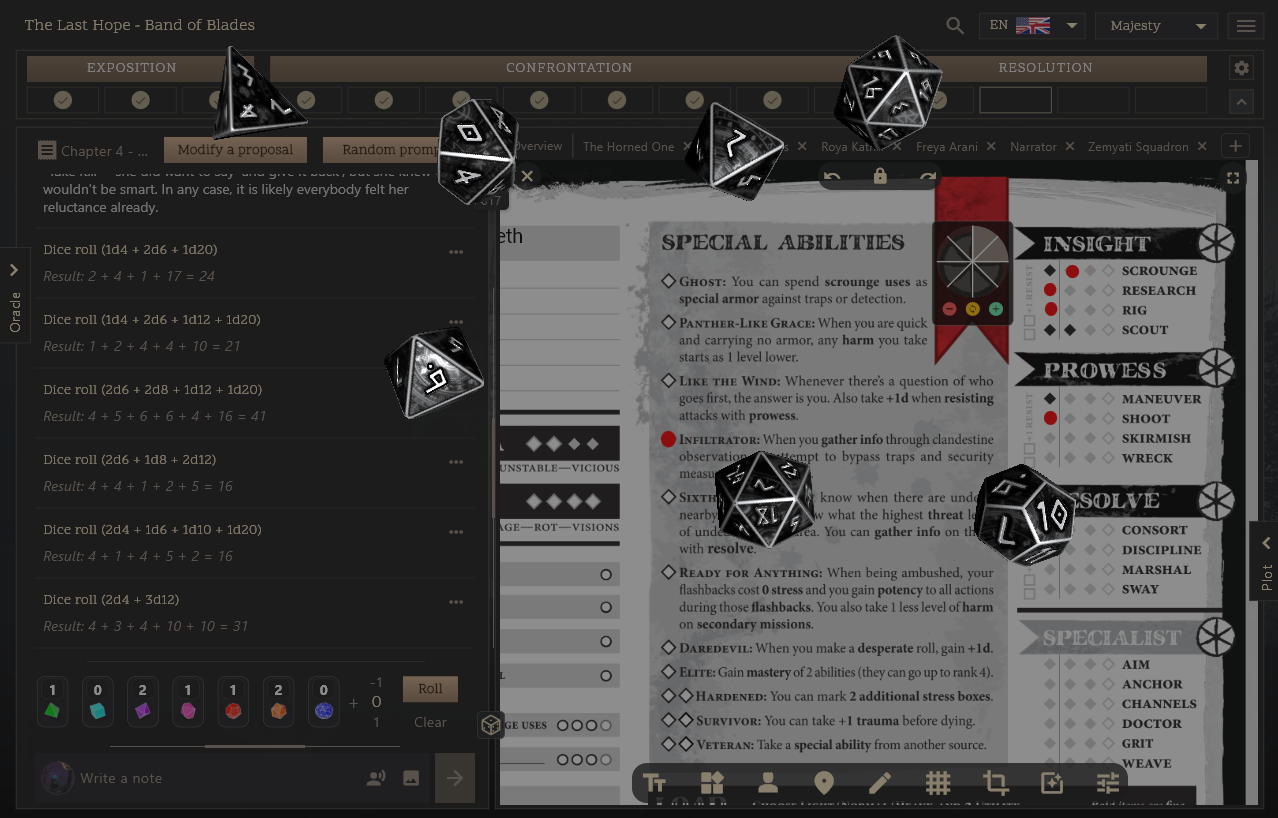The image size is (1278, 818).
Task: Select the shapes tool in the sheet toolbar
Action: tap(712, 783)
